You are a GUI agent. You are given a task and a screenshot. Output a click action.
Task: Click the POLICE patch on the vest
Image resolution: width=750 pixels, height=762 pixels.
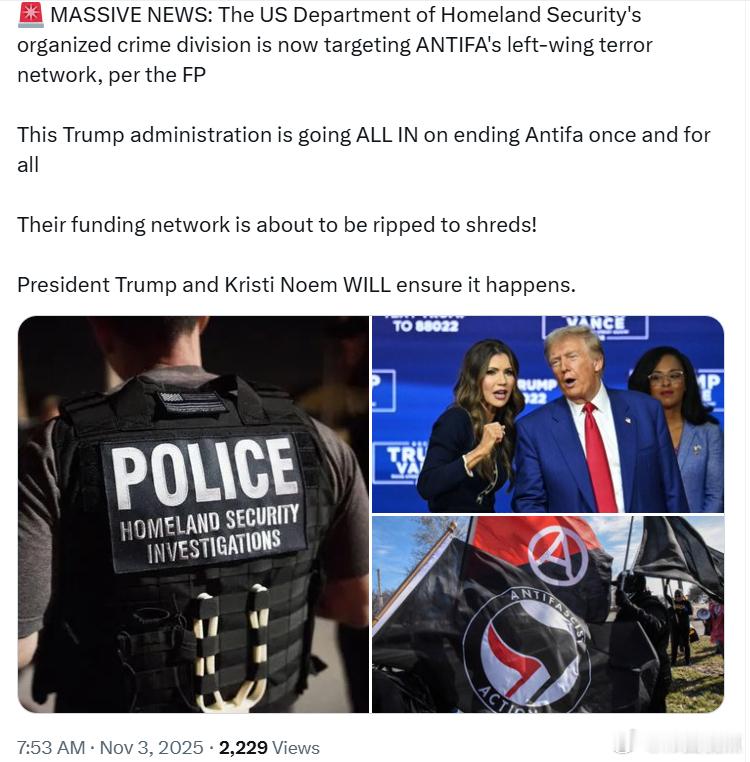207,501
